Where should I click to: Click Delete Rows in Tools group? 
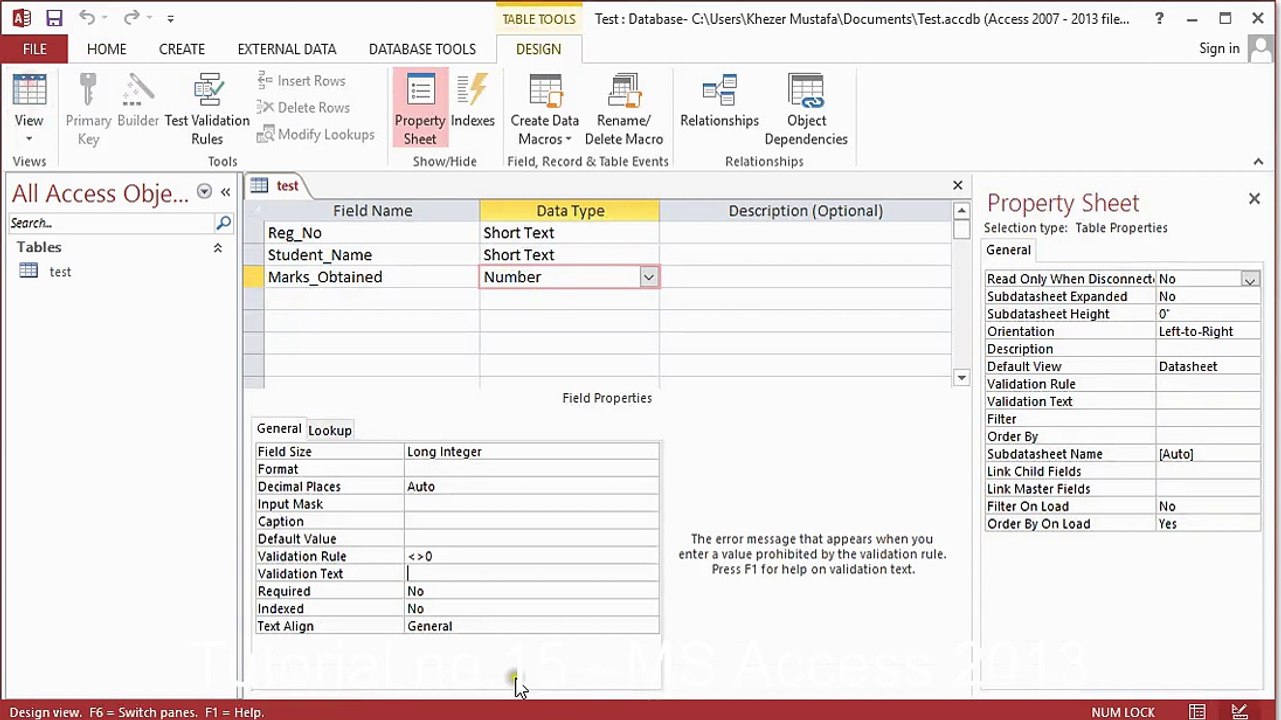tap(303, 107)
